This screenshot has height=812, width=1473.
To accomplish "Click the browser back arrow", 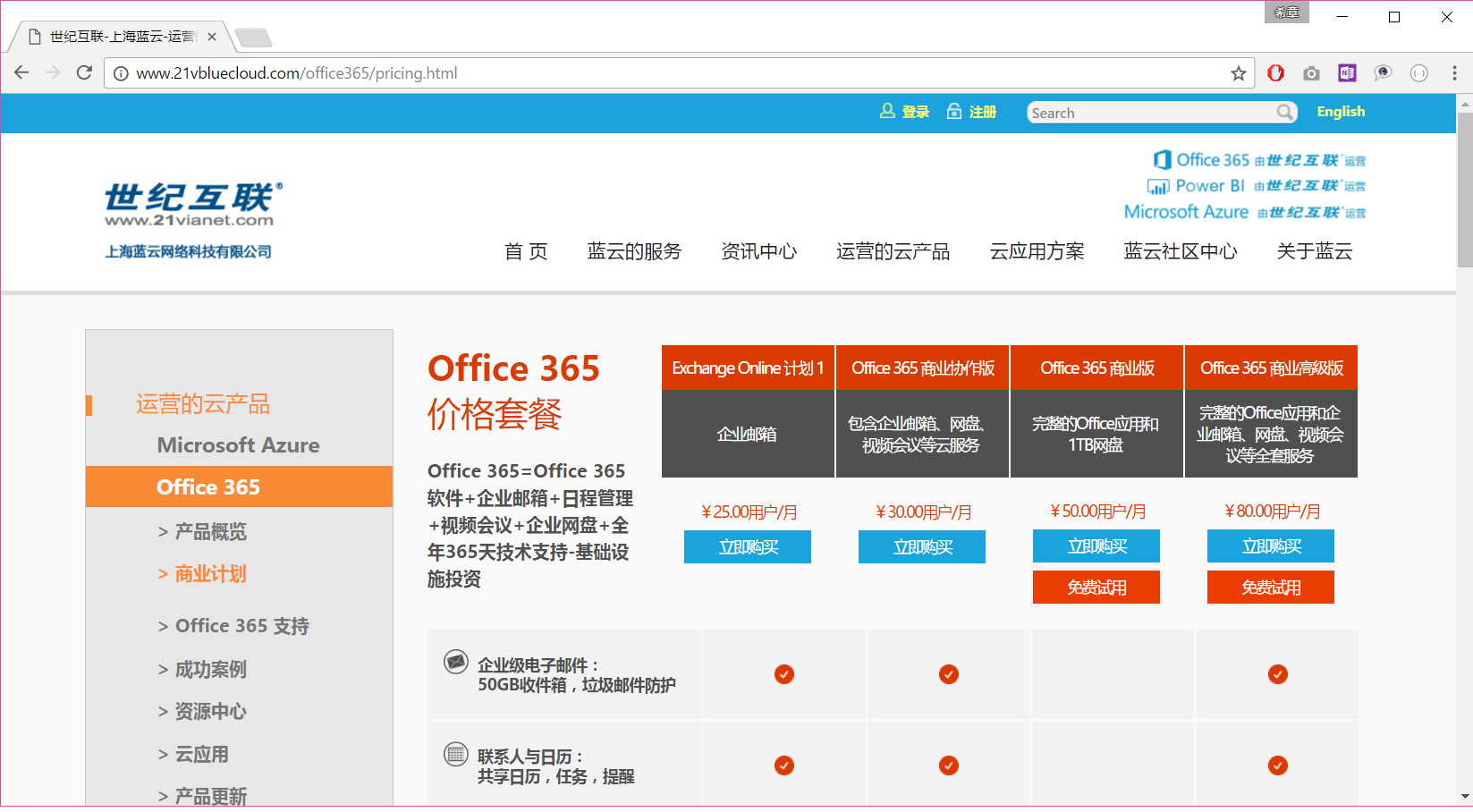I will [22, 73].
